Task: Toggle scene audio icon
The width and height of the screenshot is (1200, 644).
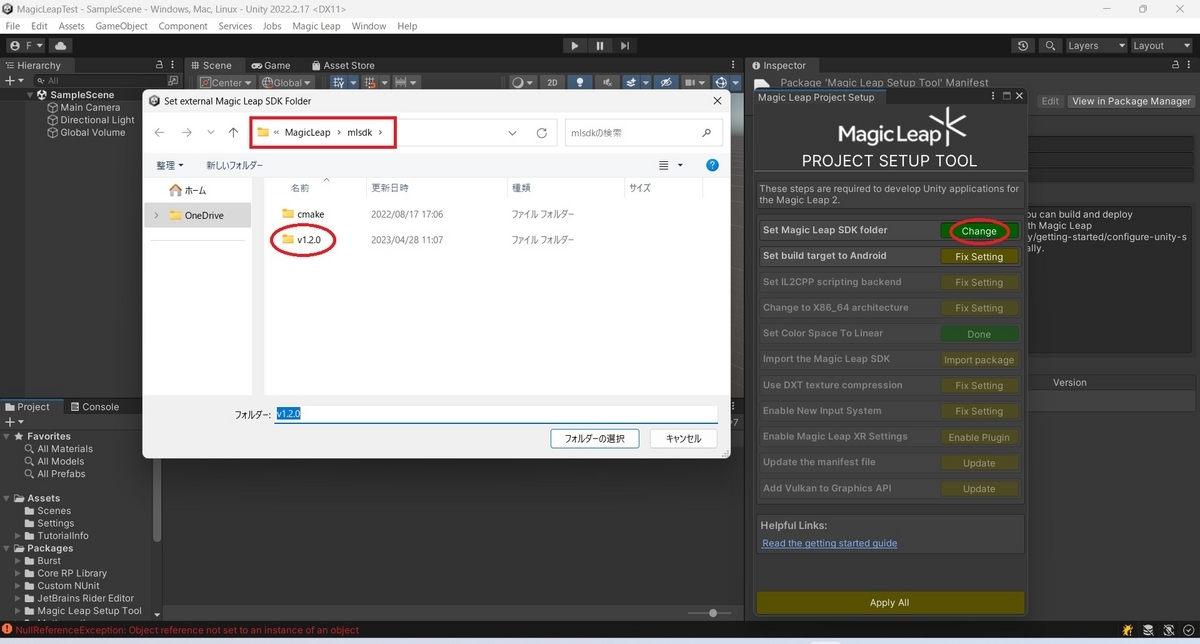Action: [x=606, y=83]
